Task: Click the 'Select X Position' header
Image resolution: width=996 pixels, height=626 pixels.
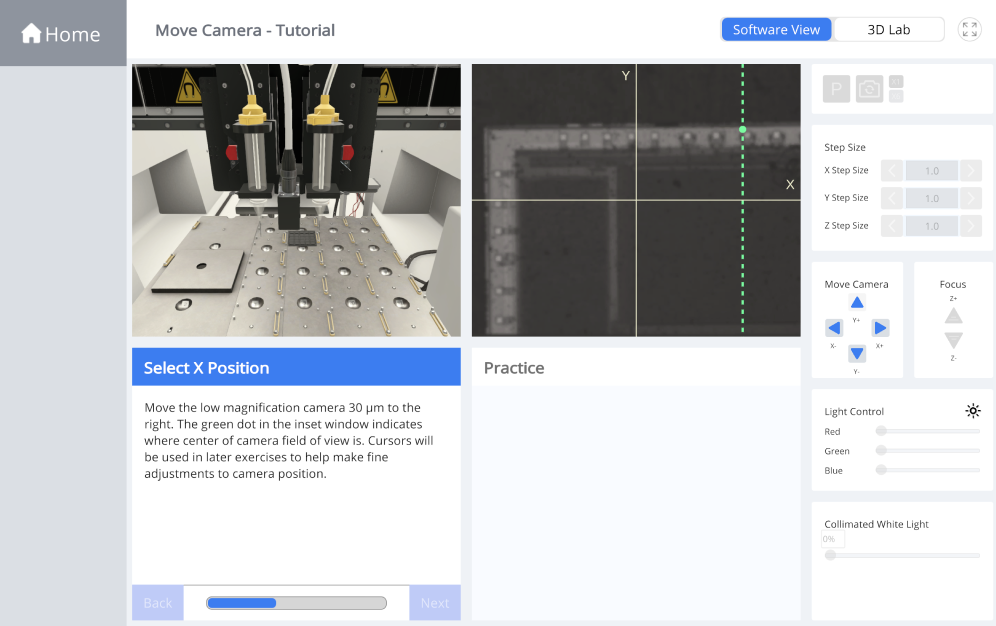Action: [296, 367]
